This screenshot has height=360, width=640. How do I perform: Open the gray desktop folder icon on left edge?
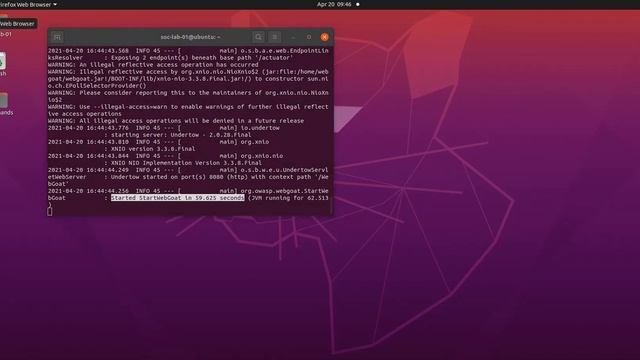(3, 100)
